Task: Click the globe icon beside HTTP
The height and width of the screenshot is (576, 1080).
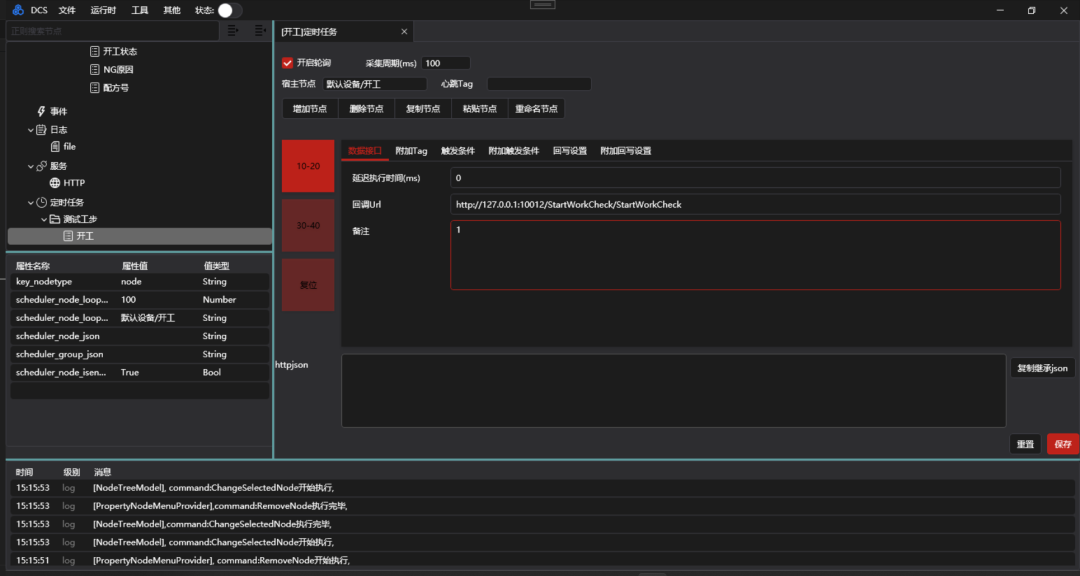Action: [56, 183]
